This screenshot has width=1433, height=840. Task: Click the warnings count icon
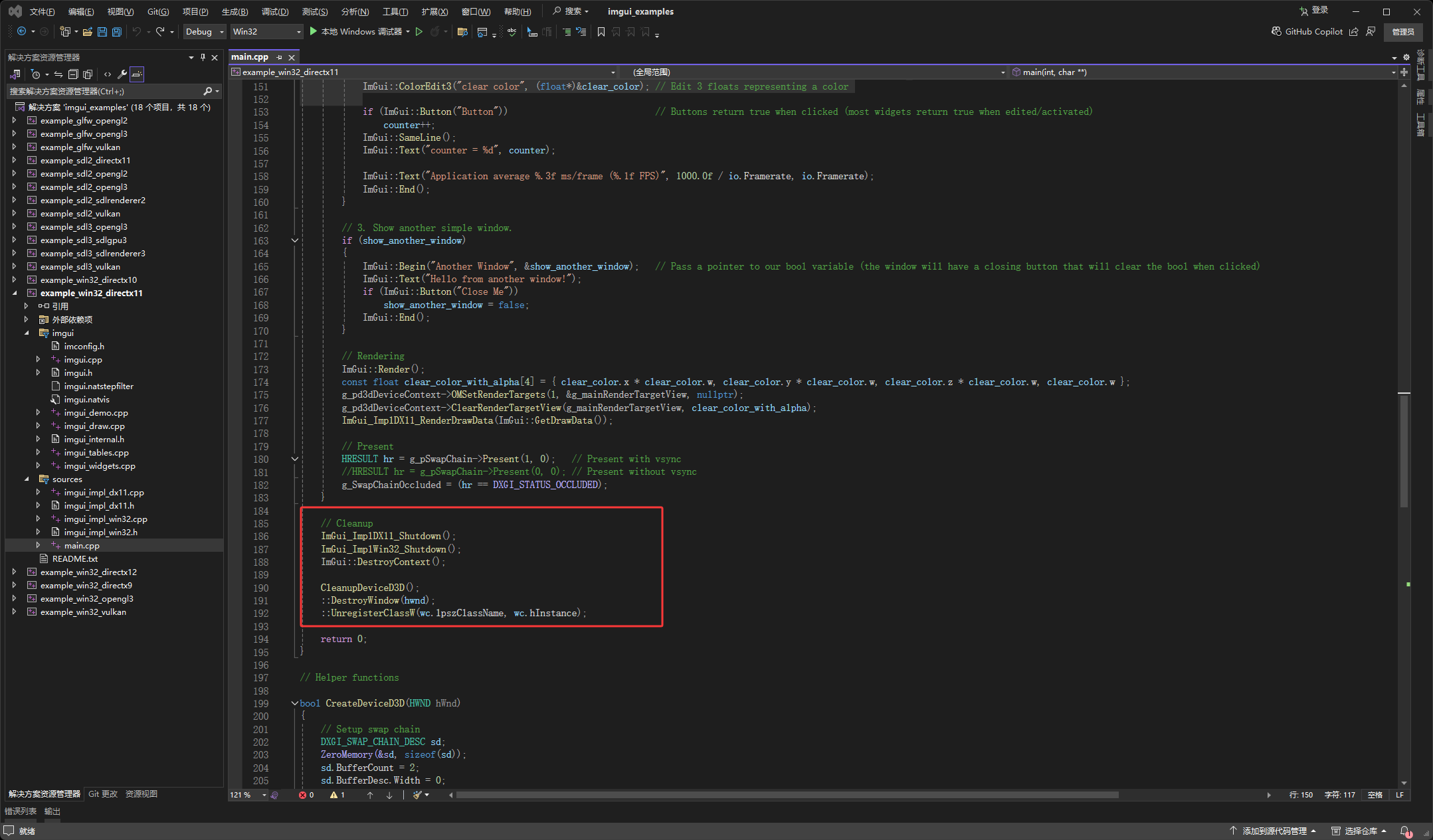pyautogui.click(x=337, y=795)
